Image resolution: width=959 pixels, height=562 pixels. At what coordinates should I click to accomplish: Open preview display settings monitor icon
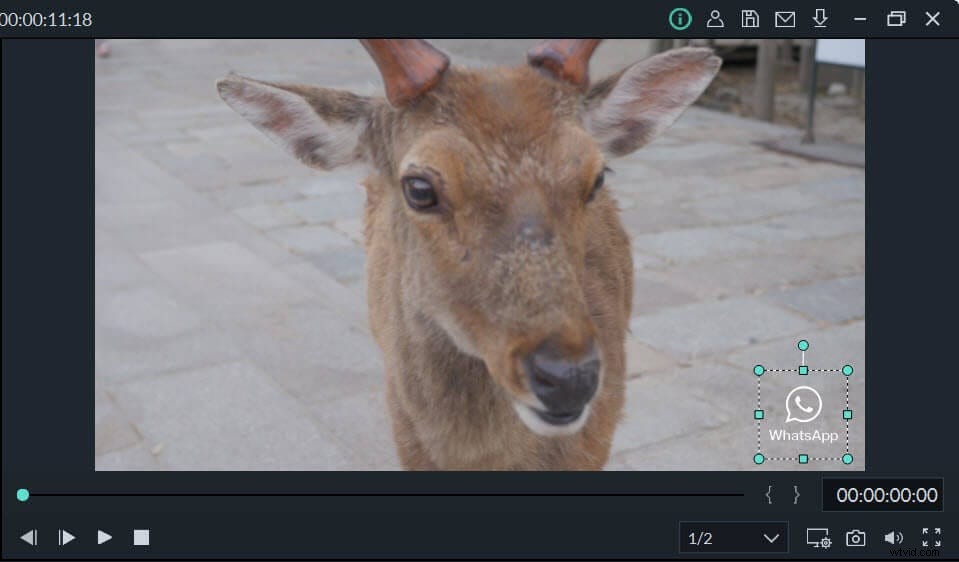[x=819, y=538]
